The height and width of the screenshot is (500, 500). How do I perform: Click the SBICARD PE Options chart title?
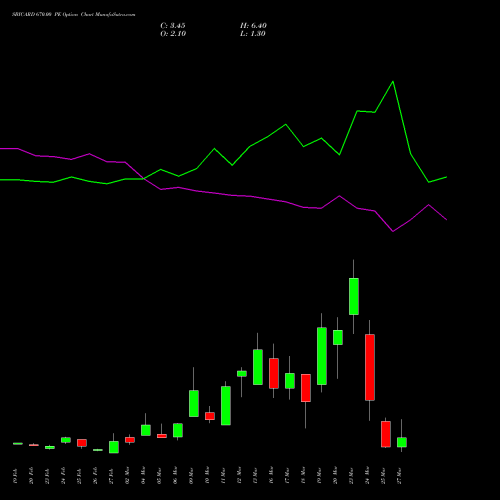coord(74,15)
